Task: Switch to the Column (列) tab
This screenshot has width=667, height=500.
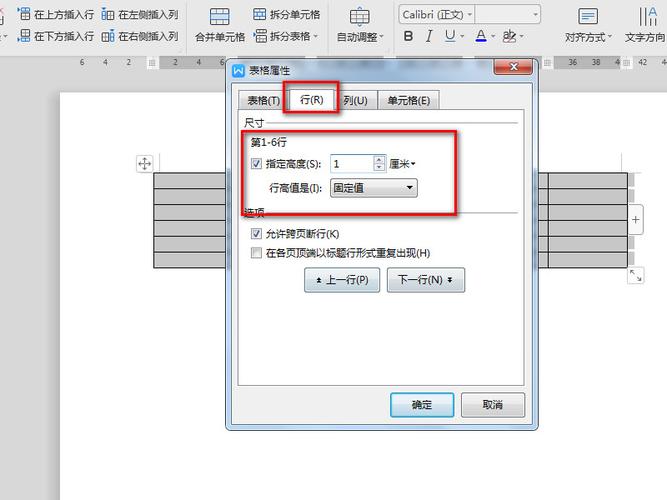Action: [356, 101]
